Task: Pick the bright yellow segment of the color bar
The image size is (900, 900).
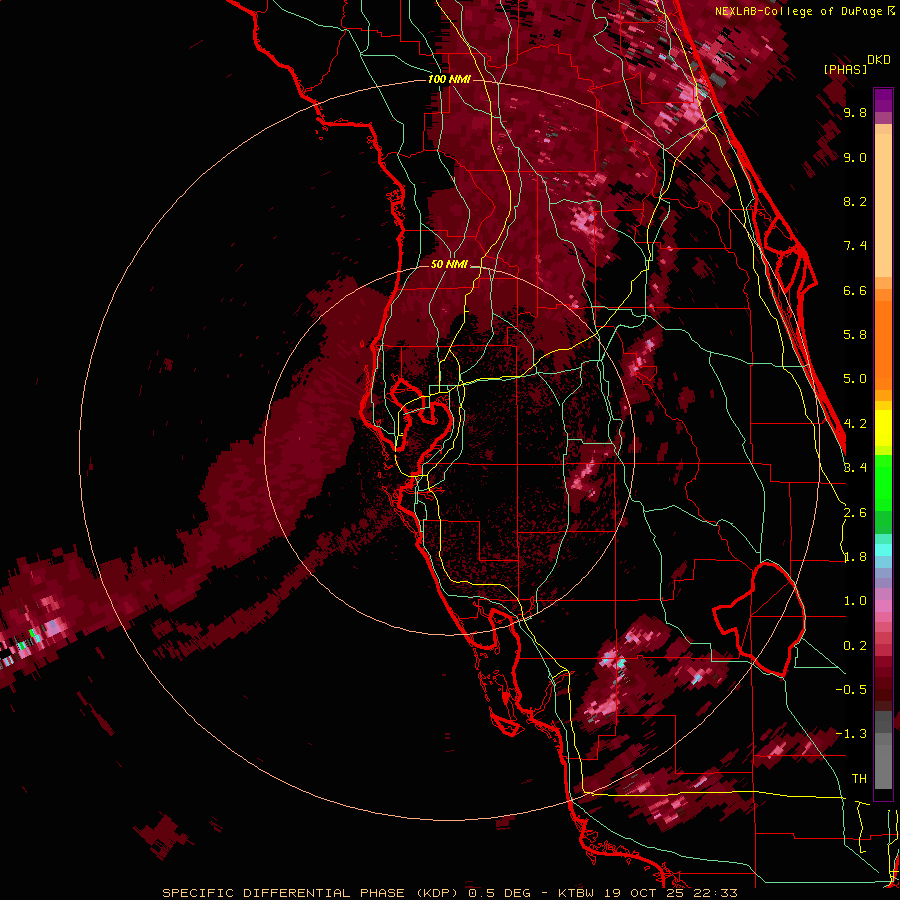Action: tap(883, 428)
